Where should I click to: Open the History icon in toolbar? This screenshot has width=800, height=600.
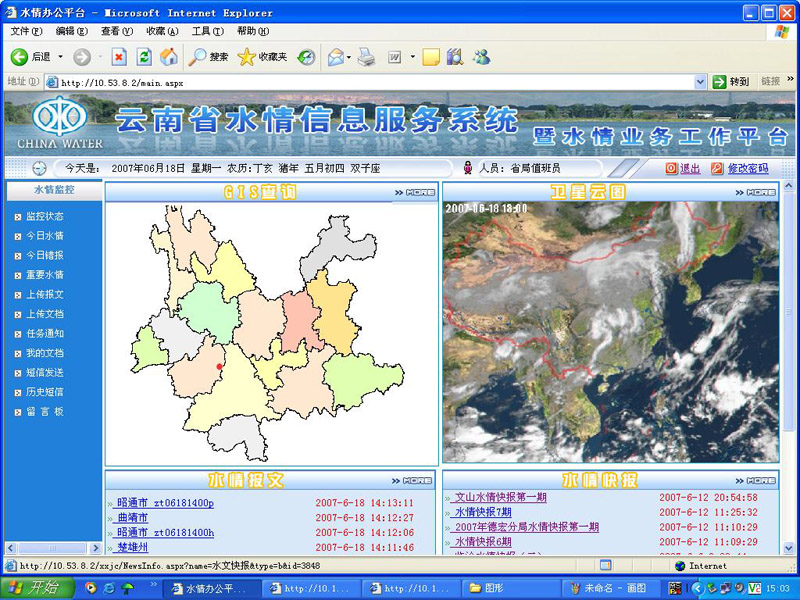pyautogui.click(x=307, y=57)
